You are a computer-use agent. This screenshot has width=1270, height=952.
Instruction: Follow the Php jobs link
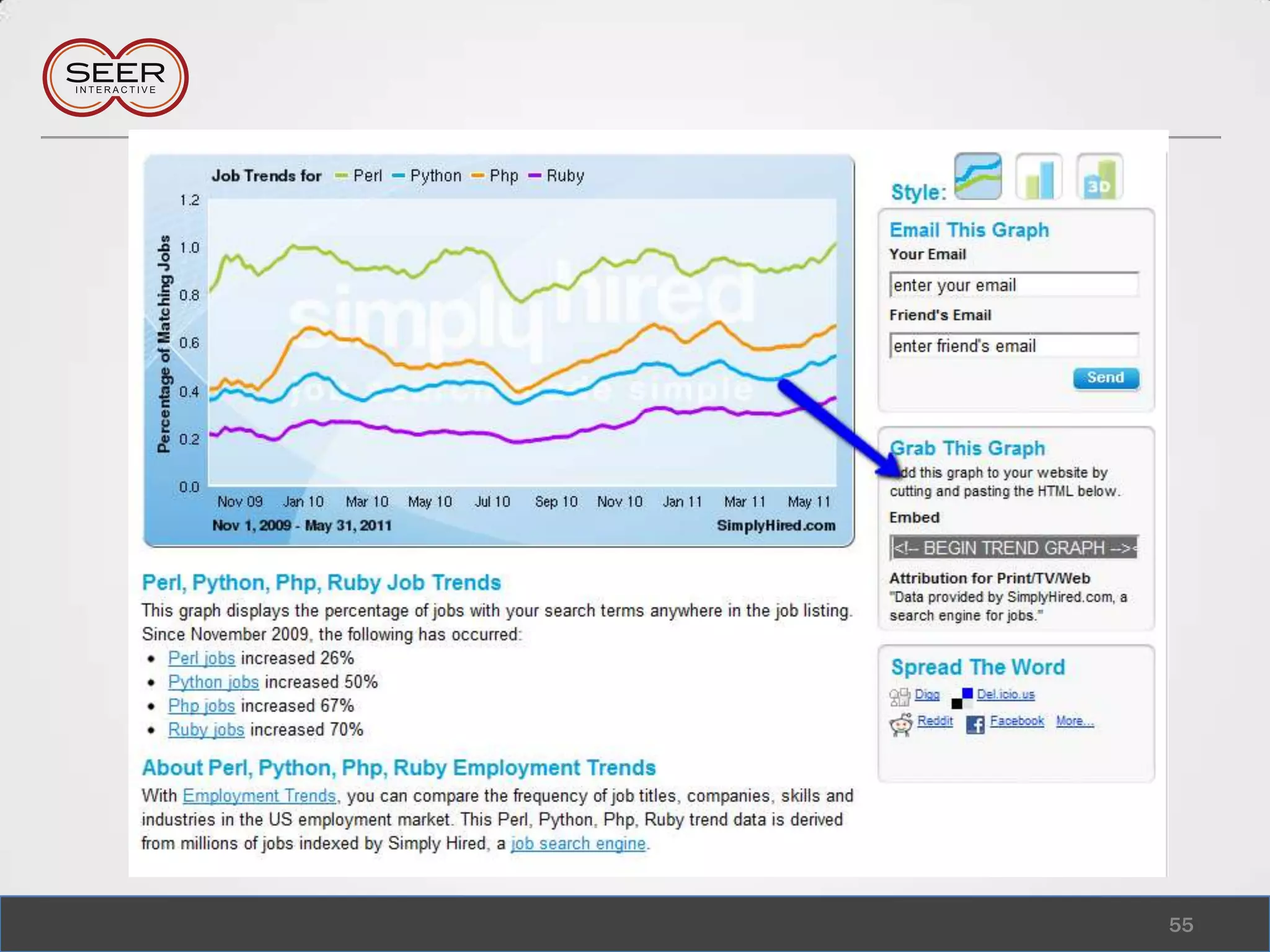tap(202, 706)
